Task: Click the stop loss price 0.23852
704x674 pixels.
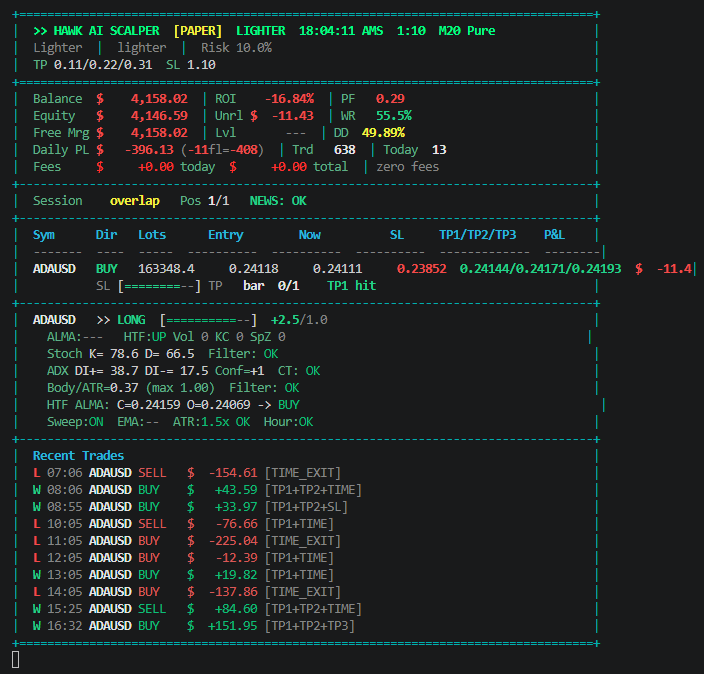Action: pyautogui.click(x=422, y=269)
